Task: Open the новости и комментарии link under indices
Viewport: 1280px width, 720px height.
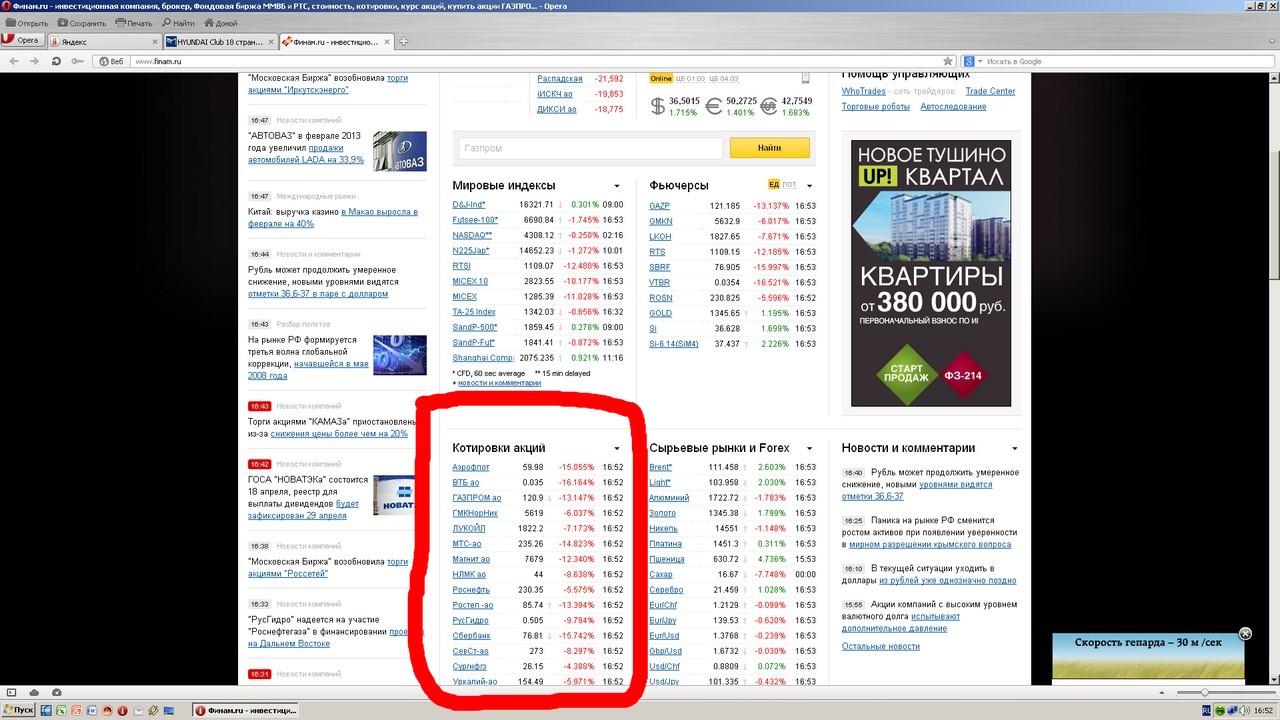Action: coord(499,383)
